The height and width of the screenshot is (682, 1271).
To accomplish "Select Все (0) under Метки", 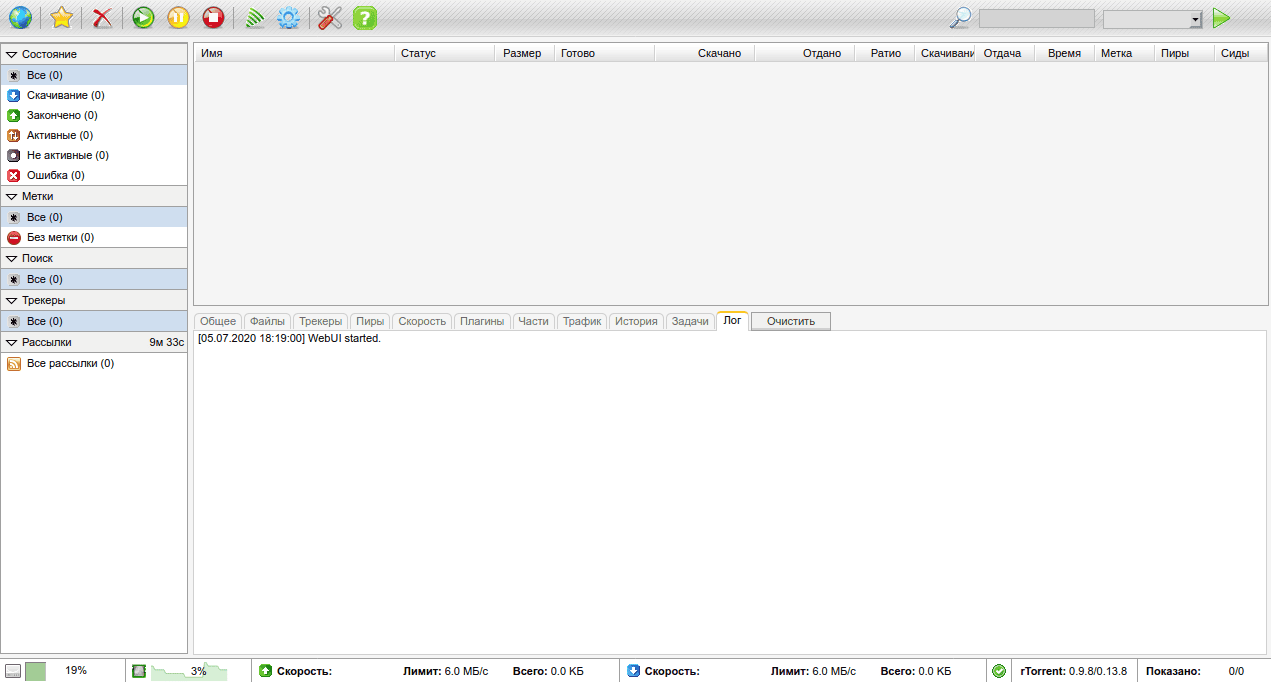I will click(94, 217).
